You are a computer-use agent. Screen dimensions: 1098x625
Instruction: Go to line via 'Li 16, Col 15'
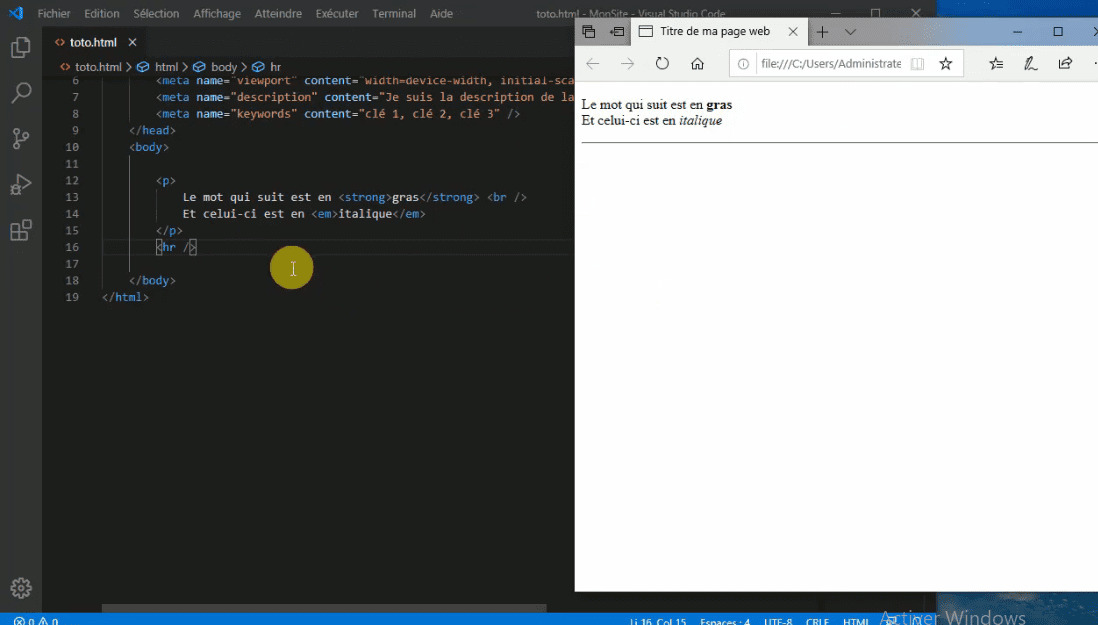click(x=658, y=621)
